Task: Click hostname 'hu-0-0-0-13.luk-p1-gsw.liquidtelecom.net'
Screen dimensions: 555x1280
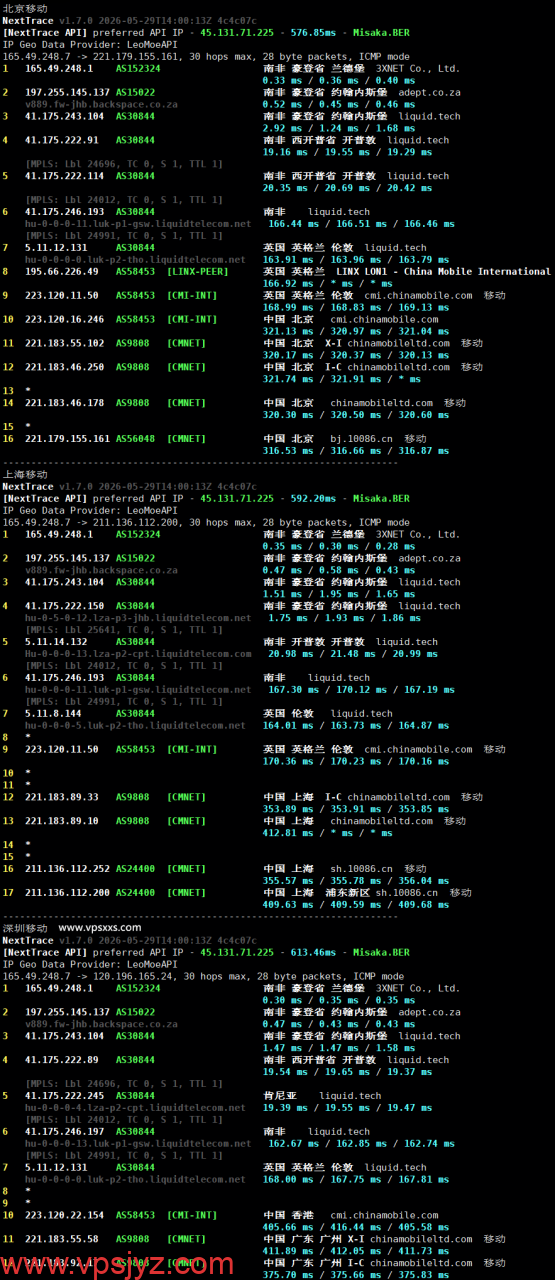Action: click(138, 1144)
